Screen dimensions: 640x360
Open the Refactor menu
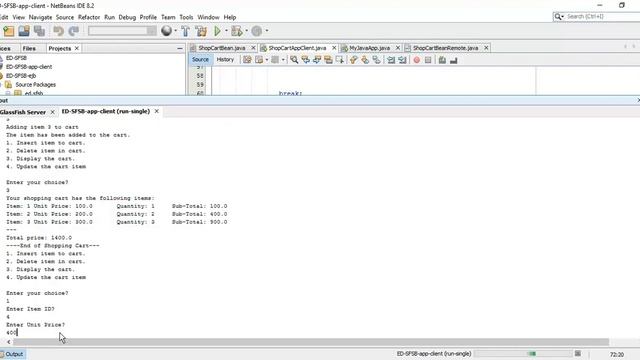(x=89, y=17)
